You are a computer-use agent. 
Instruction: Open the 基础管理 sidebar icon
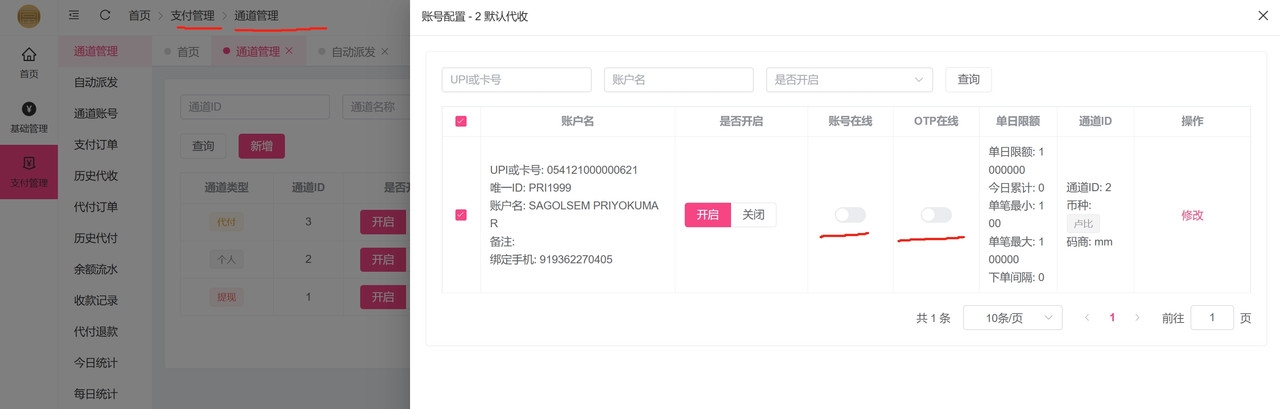coord(29,110)
